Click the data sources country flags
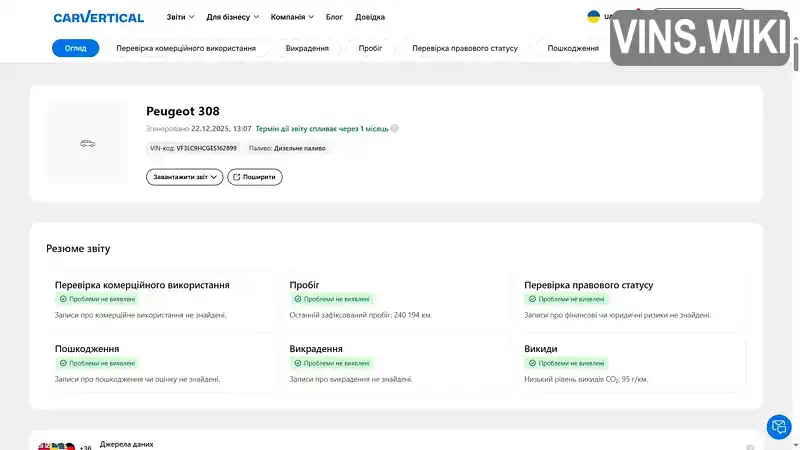This screenshot has height=450, width=800. pos(57,447)
